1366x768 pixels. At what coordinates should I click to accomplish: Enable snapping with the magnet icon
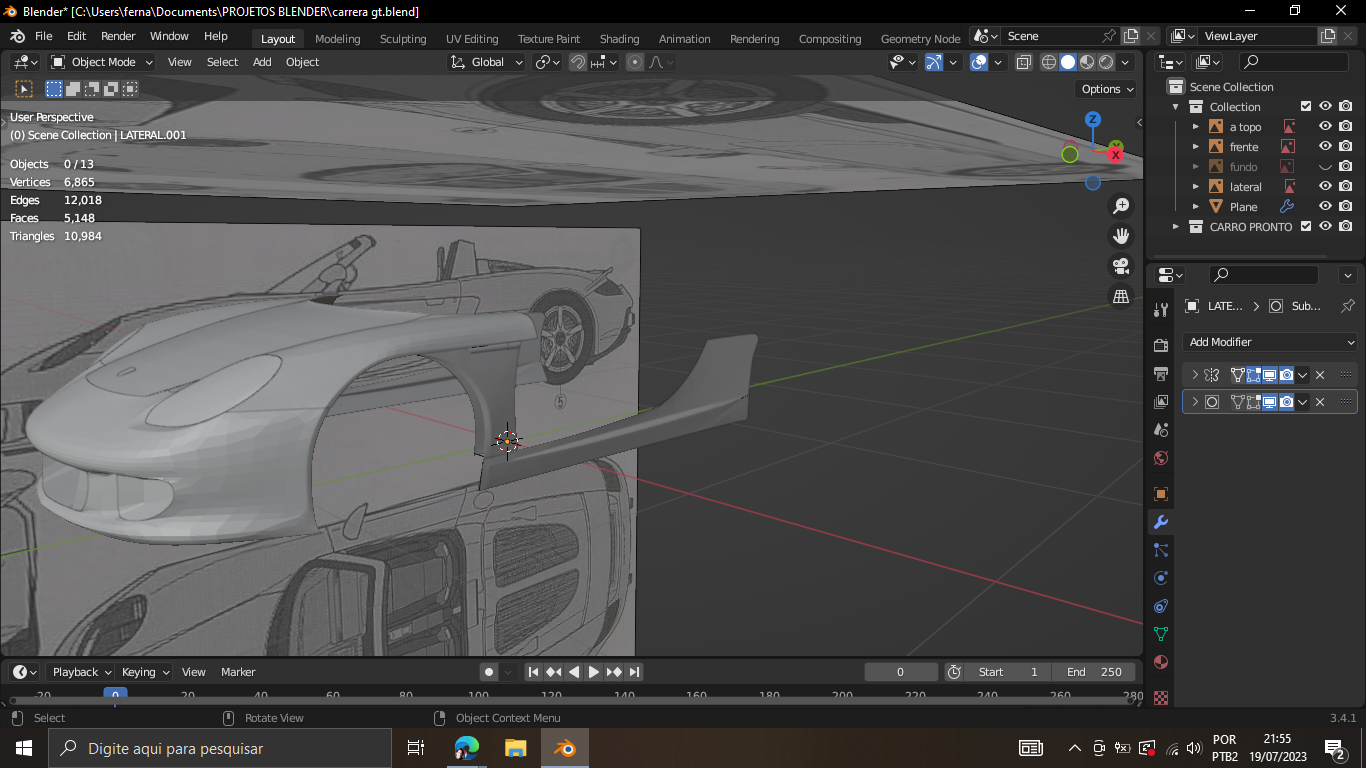click(x=578, y=62)
